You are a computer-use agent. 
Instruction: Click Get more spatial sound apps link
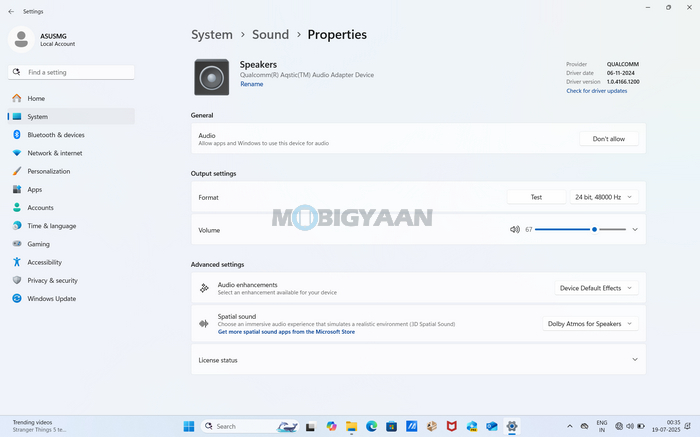click(x=286, y=332)
